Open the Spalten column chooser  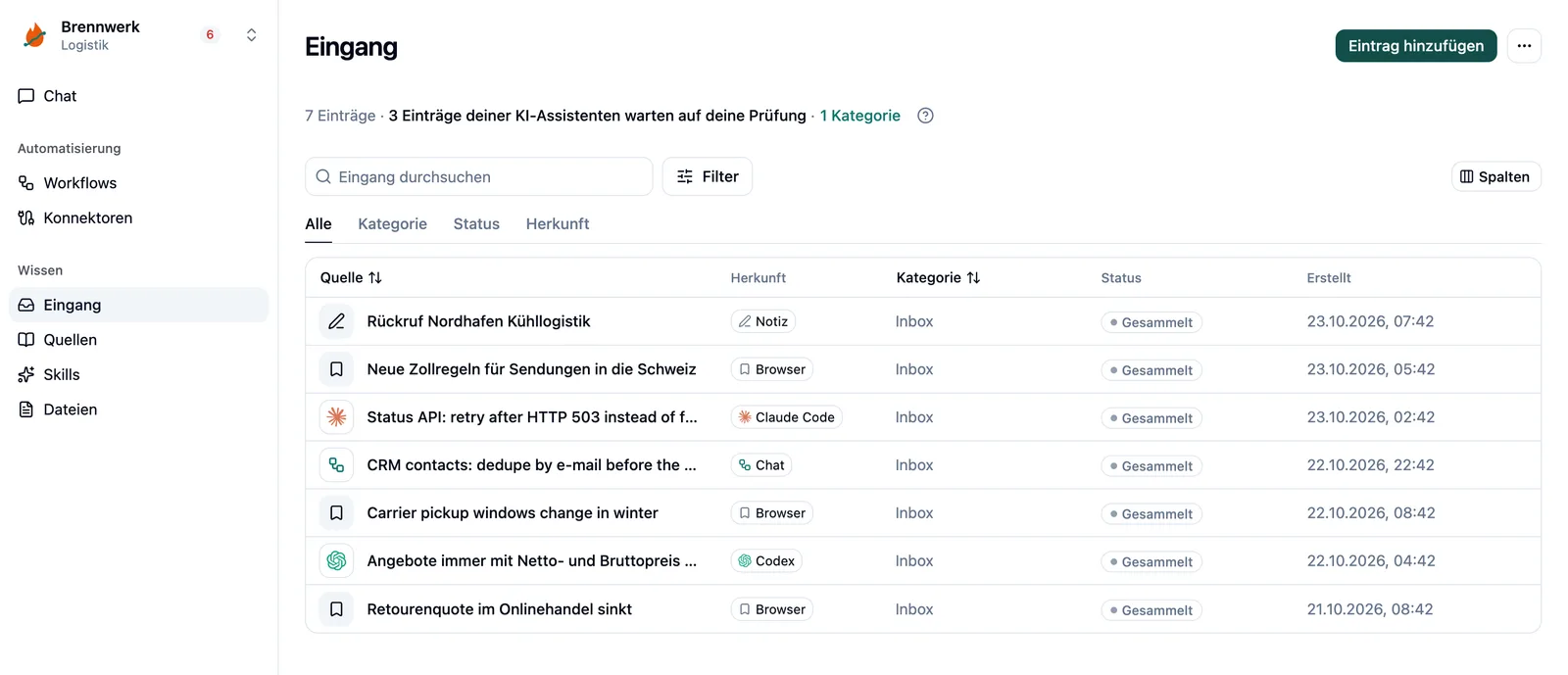point(1495,176)
